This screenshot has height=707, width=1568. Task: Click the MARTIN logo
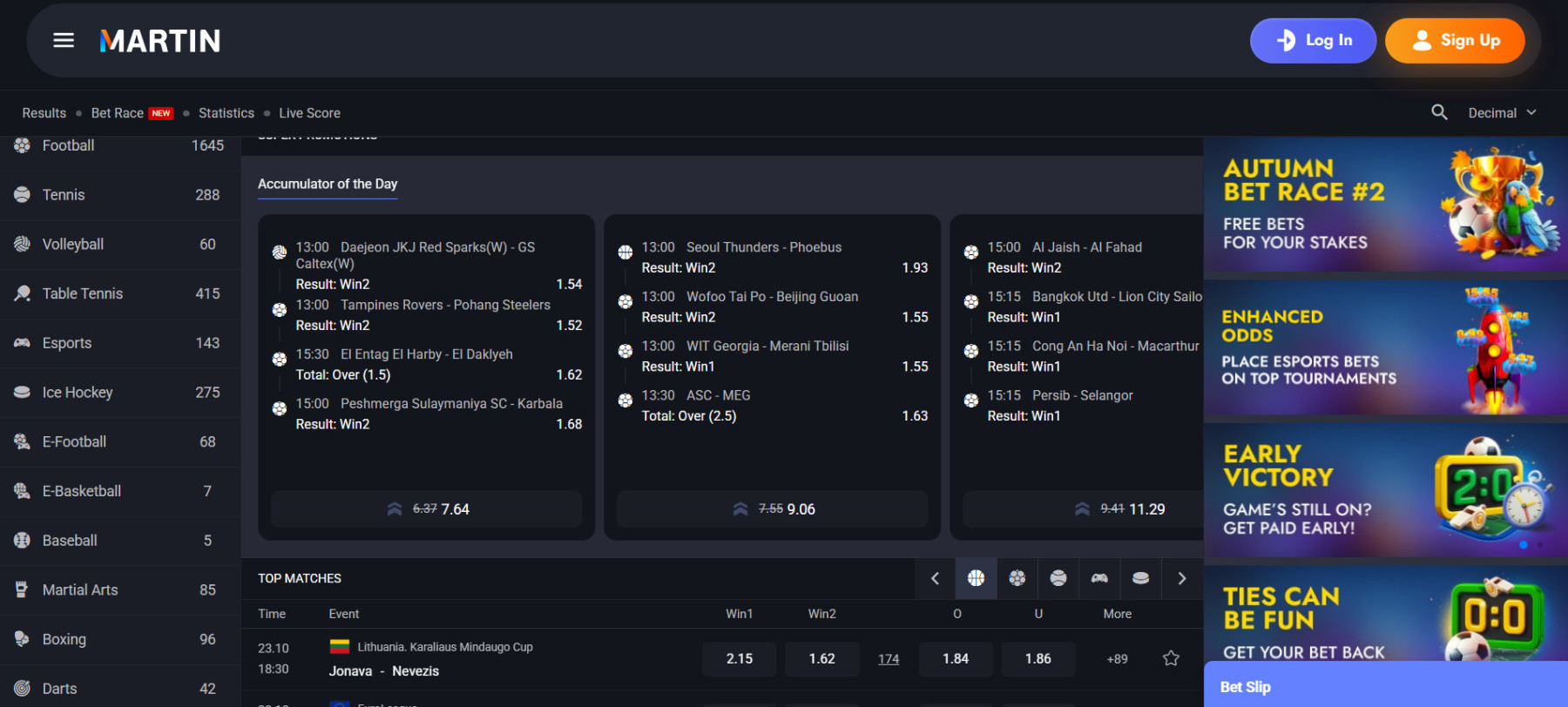[x=160, y=41]
